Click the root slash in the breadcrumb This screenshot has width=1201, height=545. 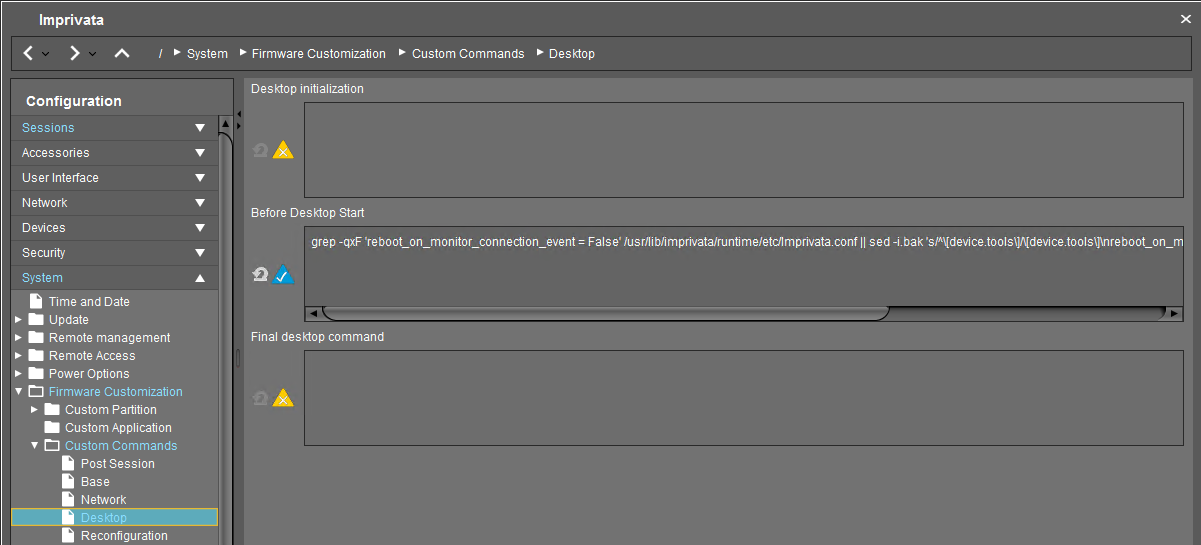160,54
